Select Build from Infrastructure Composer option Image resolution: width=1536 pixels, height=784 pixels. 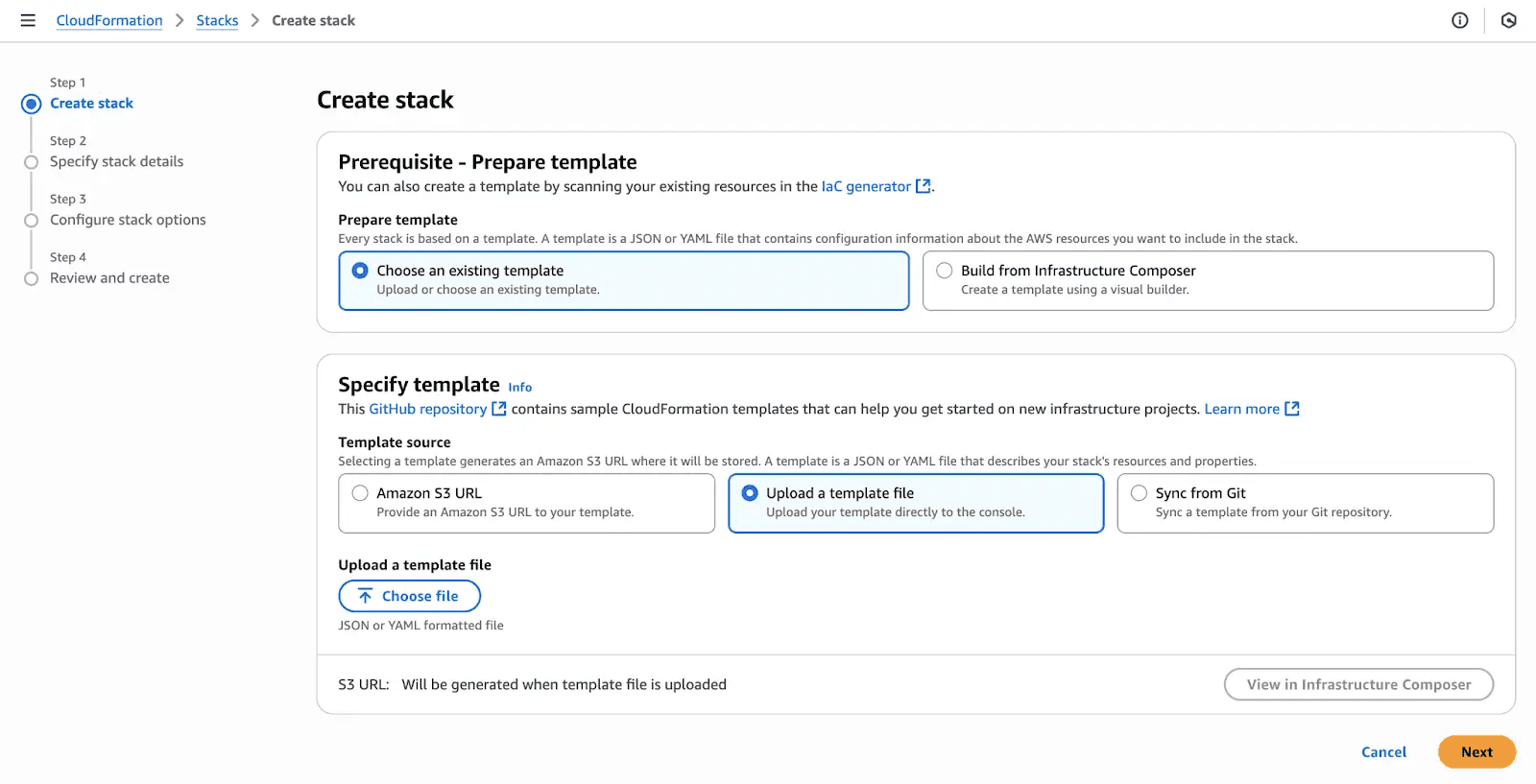pos(945,271)
